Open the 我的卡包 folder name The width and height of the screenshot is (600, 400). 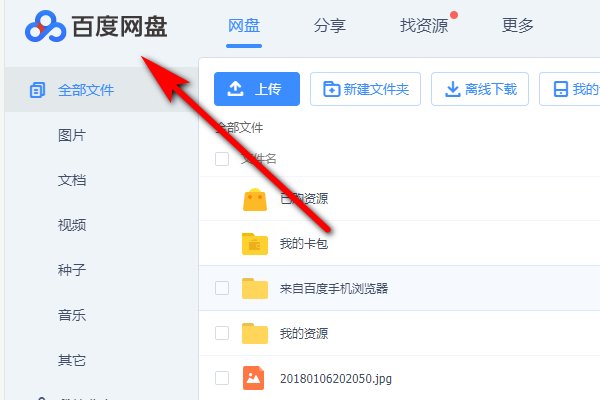tap(304, 244)
